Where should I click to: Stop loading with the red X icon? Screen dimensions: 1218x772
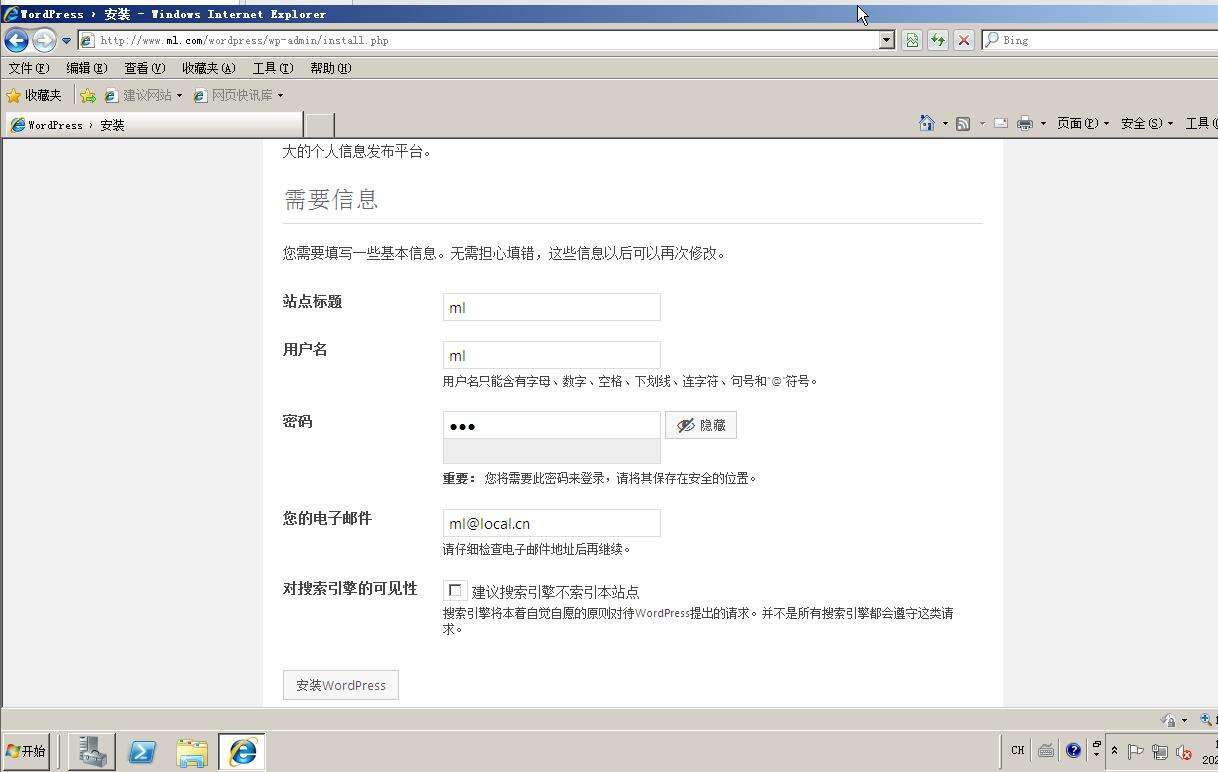pyautogui.click(x=964, y=40)
